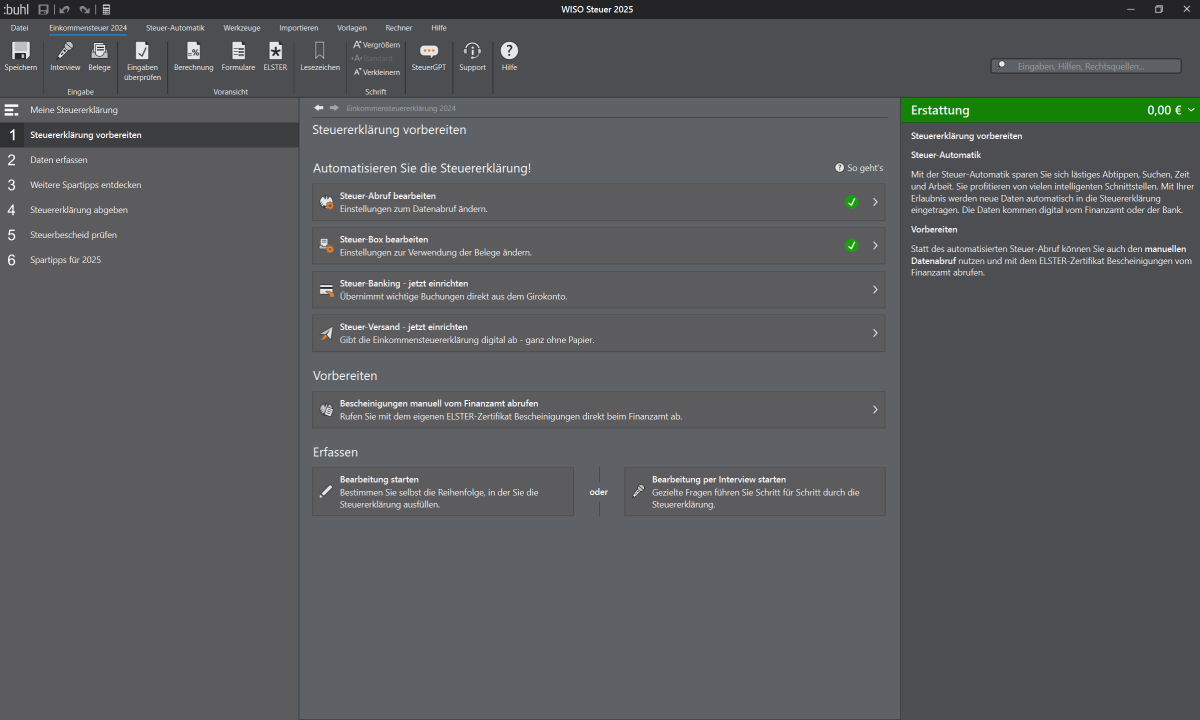Navigate forward with the right arrow
The width and height of the screenshot is (1200, 720).
[x=334, y=108]
